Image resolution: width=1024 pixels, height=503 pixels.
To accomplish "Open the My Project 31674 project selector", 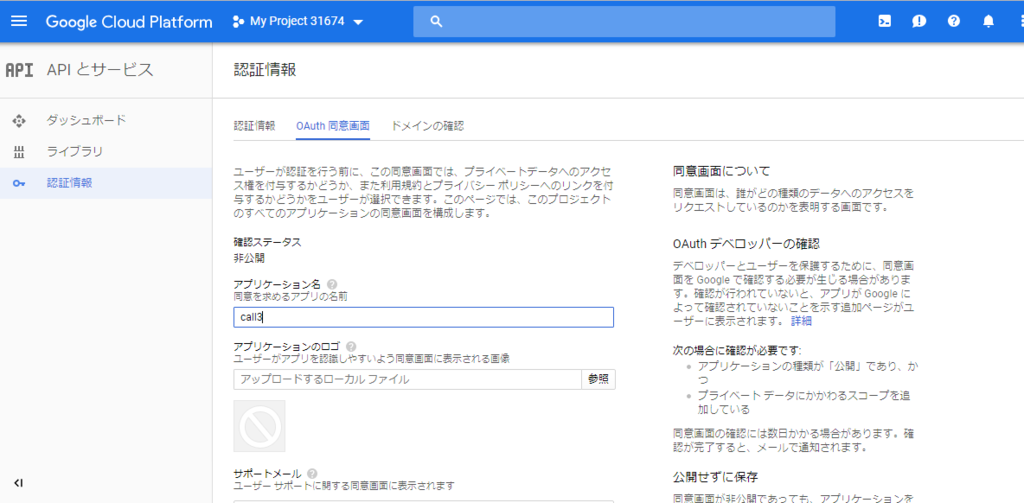I will pos(298,22).
